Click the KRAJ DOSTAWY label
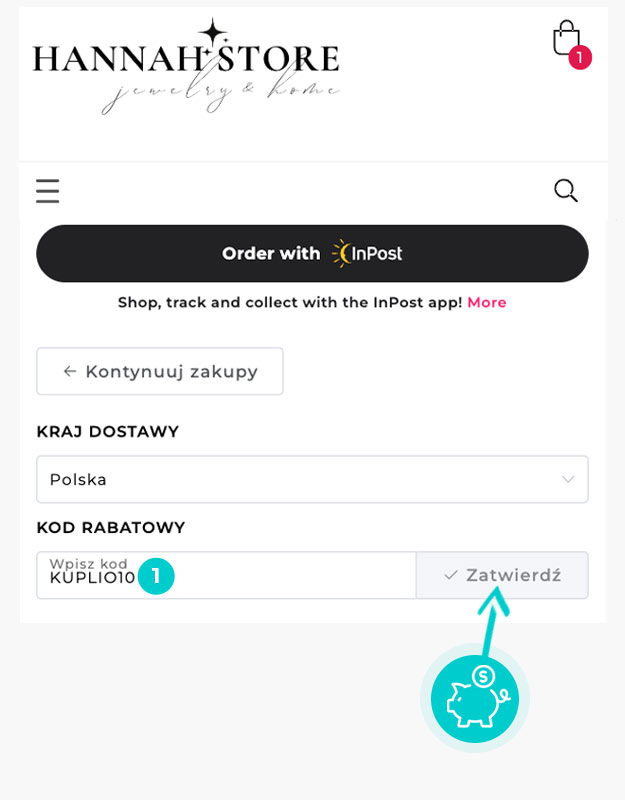The width and height of the screenshot is (625, 800). (107, 431)
